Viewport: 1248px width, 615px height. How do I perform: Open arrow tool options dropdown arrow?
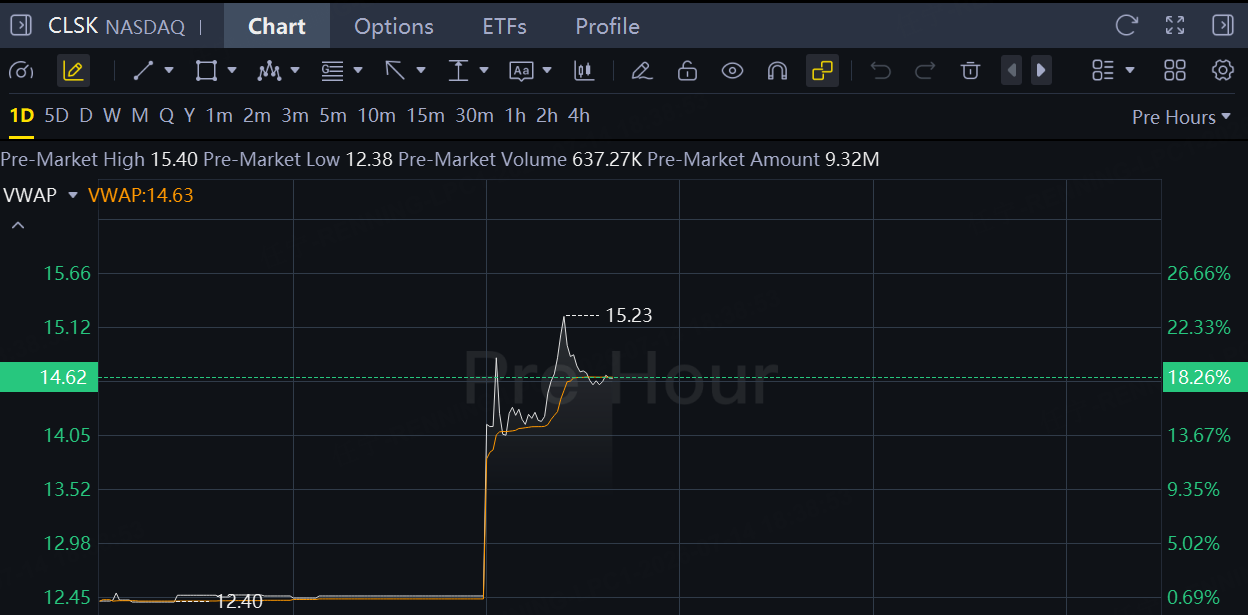[421, 71]
